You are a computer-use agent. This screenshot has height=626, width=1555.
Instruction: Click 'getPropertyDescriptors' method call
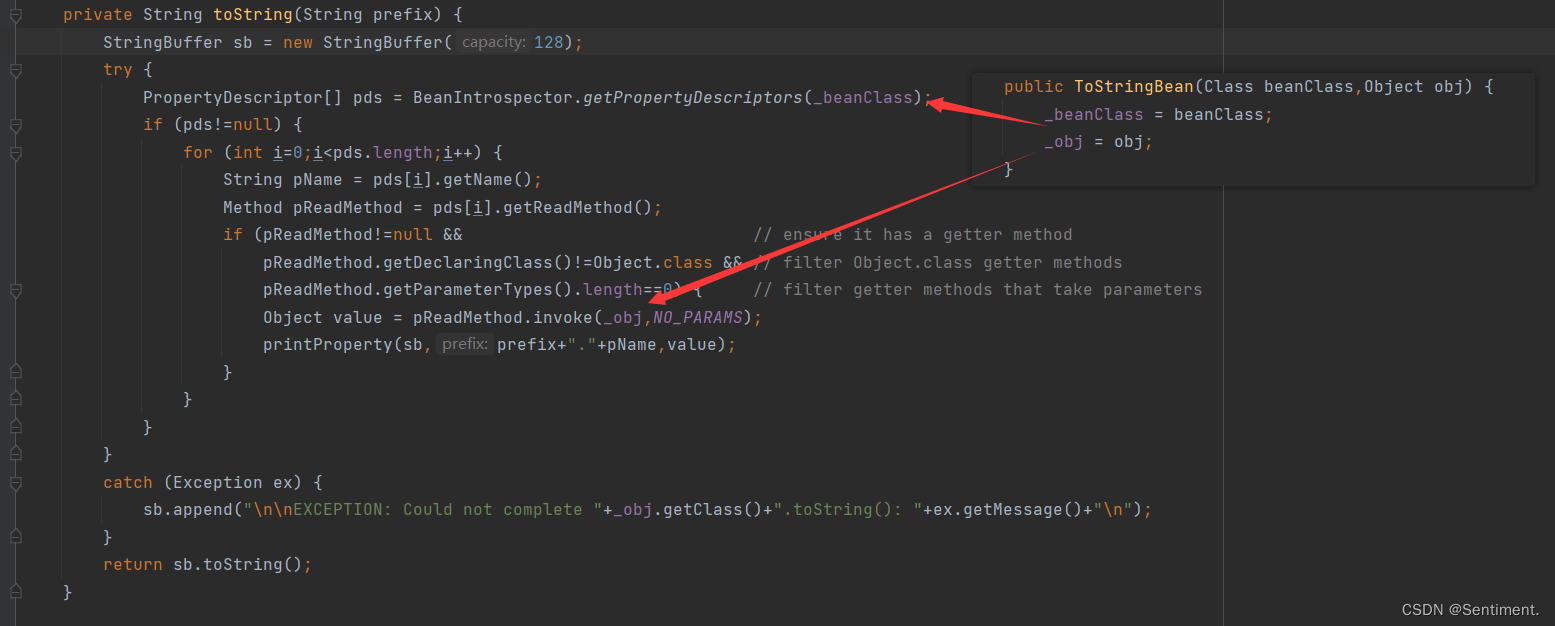[x=693, y=97]
